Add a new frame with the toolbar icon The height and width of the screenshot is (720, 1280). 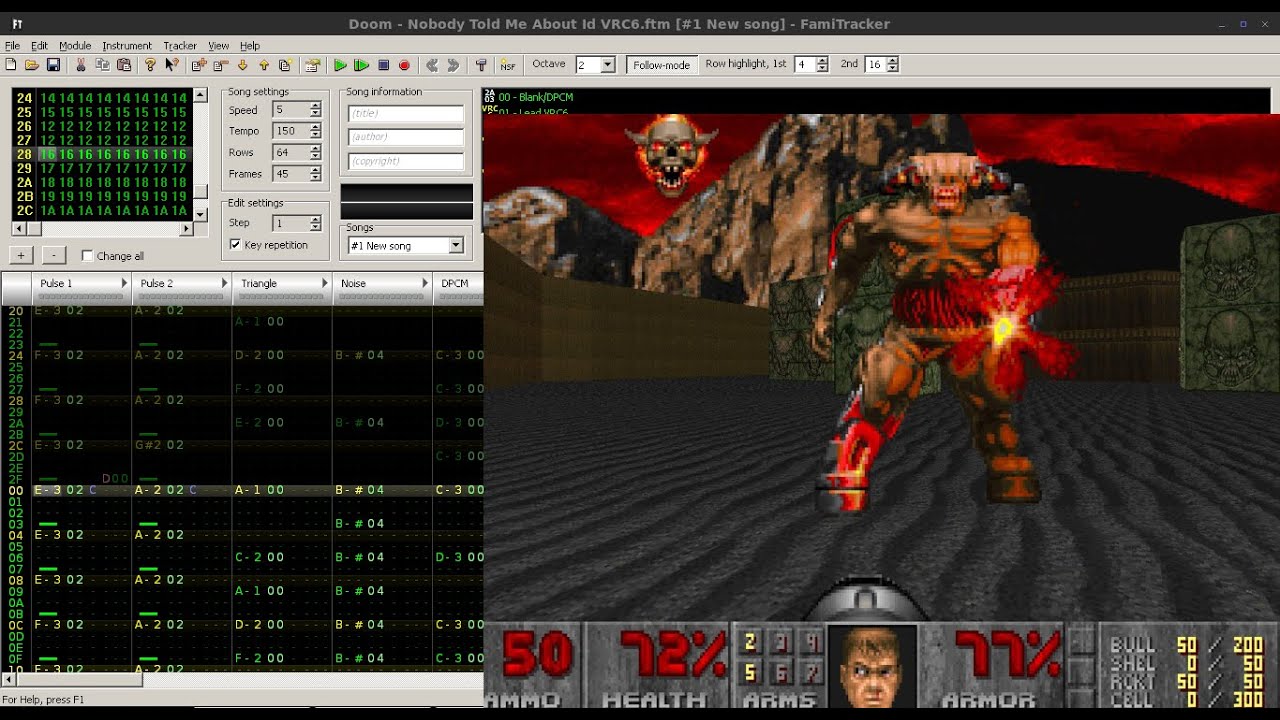199,65
